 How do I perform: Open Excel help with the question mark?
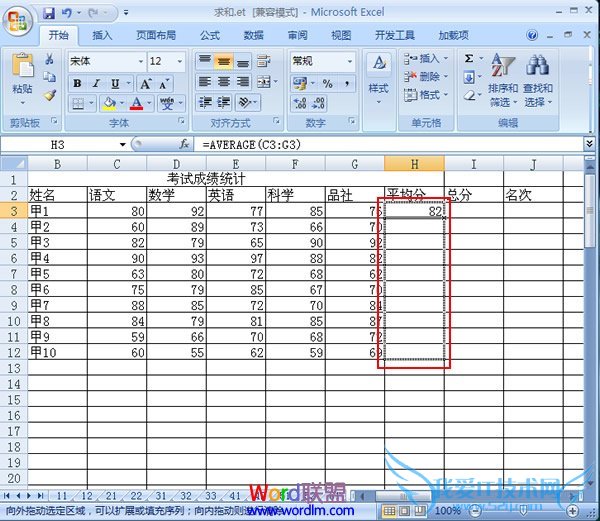point(532,35)
